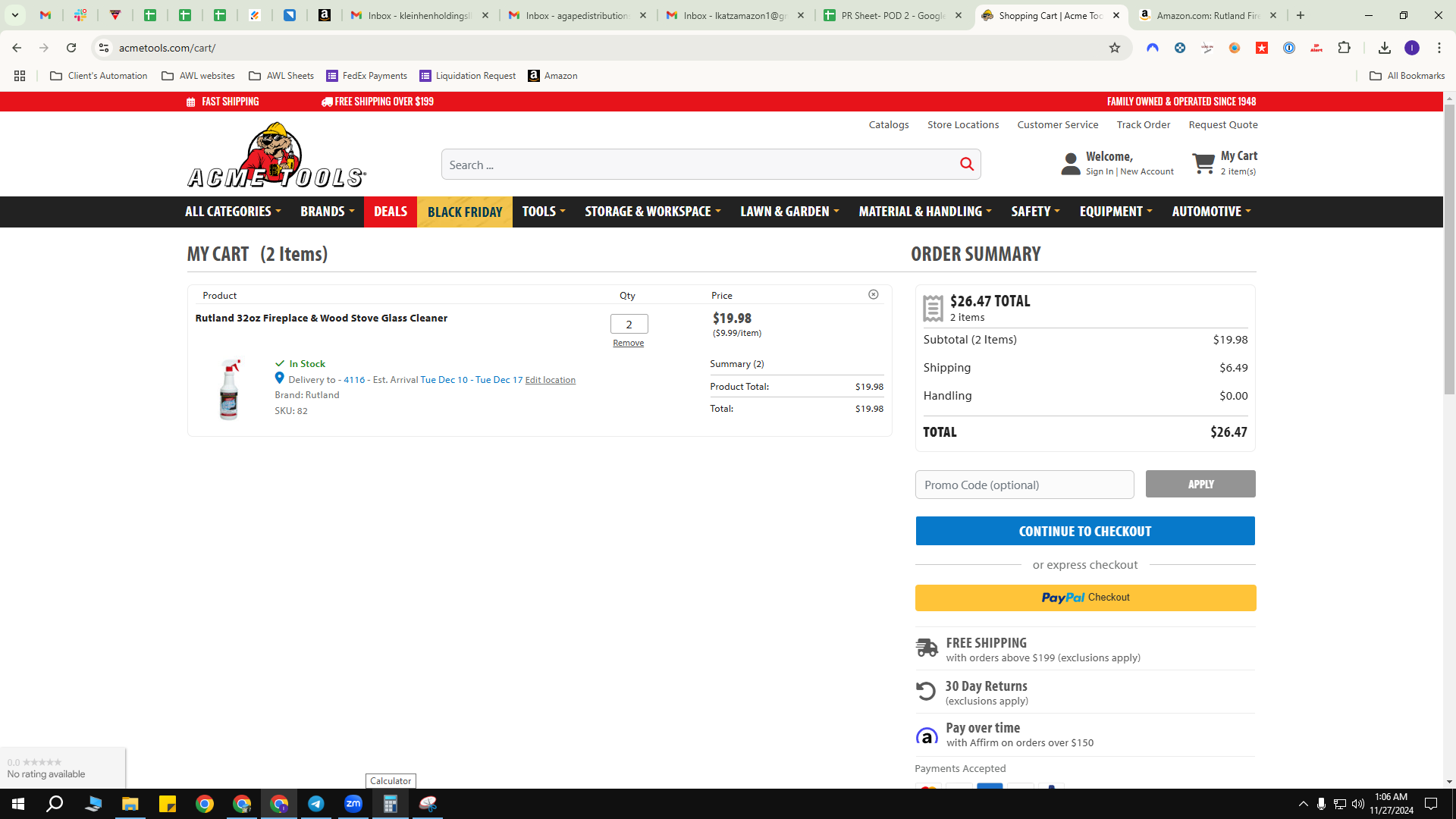Open Calculator from the taskbar

391,804
